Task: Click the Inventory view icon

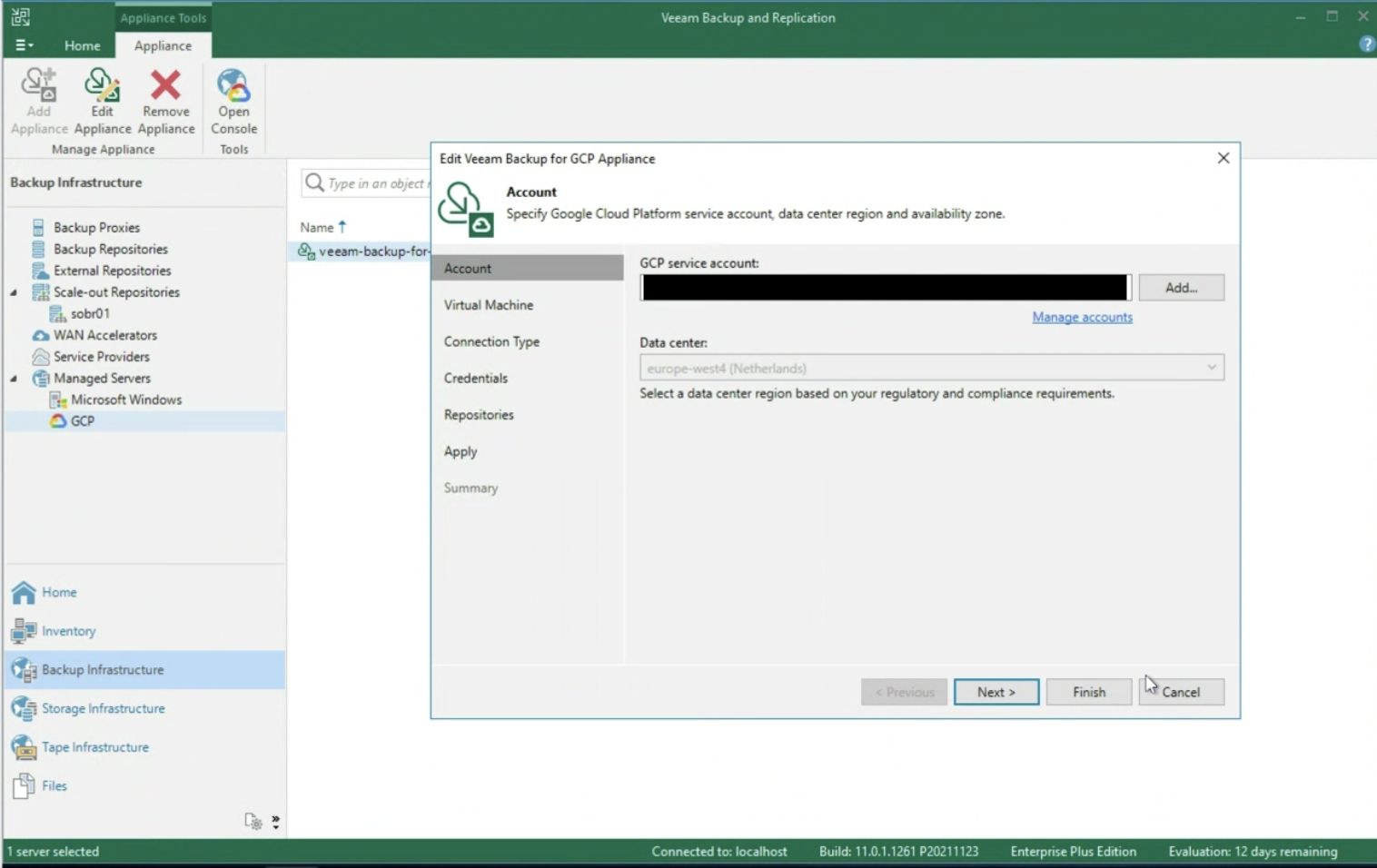Action: pyautogui.click(x=24, y=631)
